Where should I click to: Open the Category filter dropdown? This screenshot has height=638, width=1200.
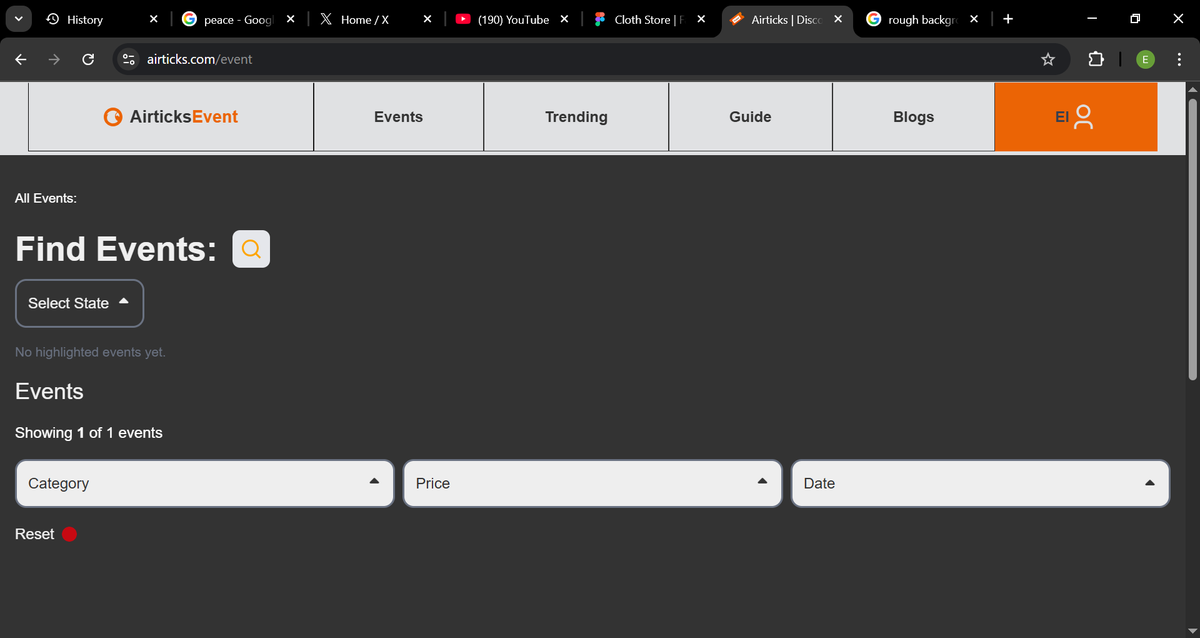click(x=204, y=483)
